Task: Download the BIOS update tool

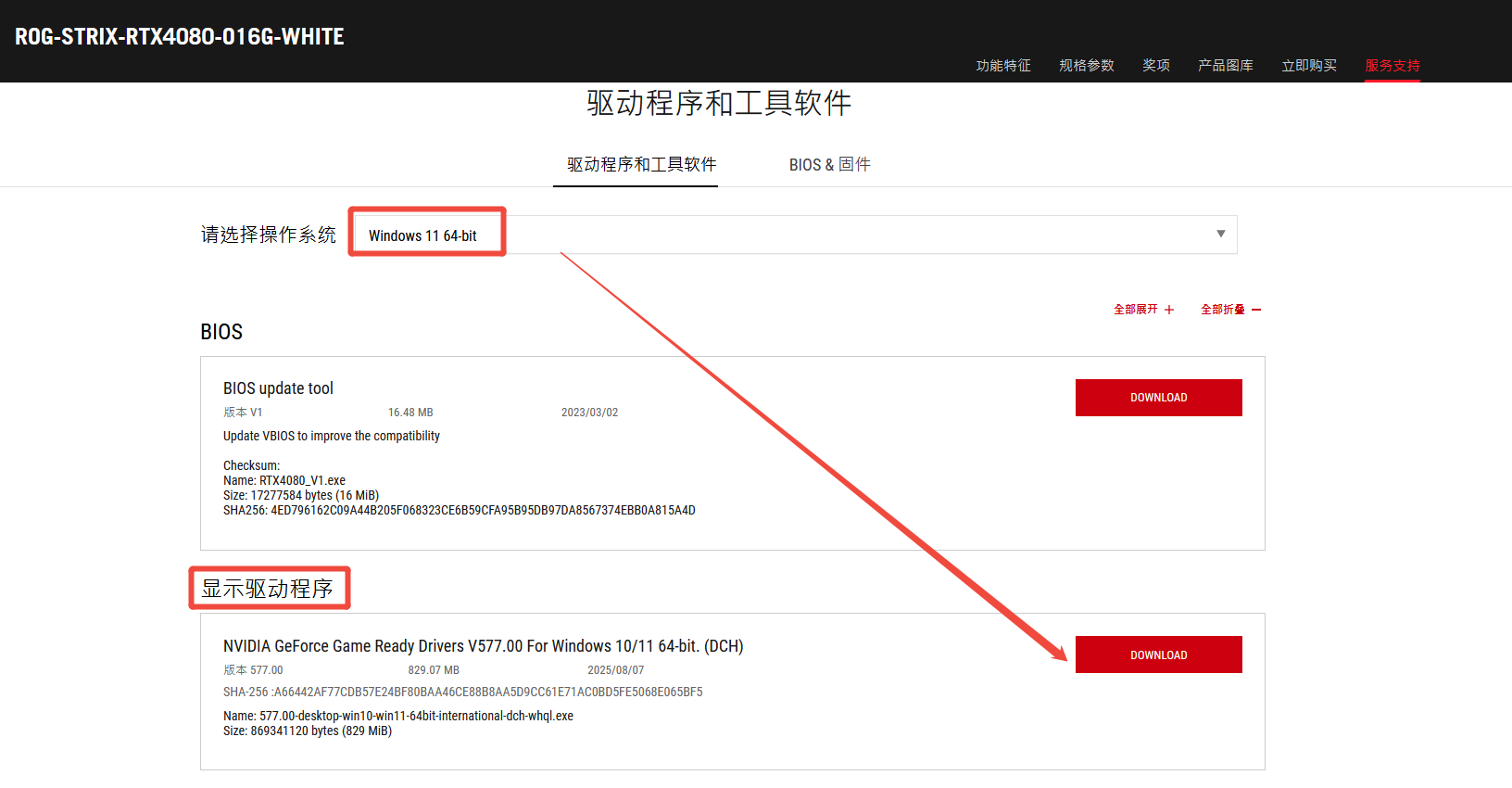Action: (x=1158, y=398)
